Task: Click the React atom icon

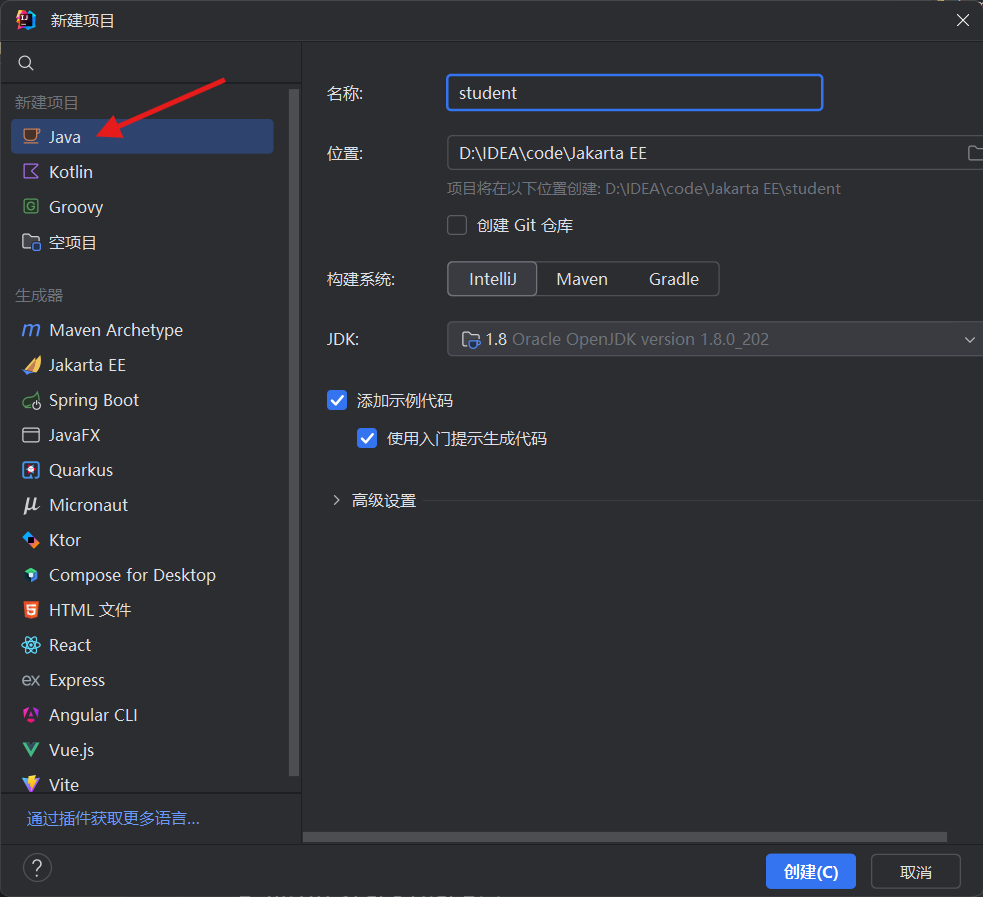Action: pyautogui.click(x=31, y=645)
